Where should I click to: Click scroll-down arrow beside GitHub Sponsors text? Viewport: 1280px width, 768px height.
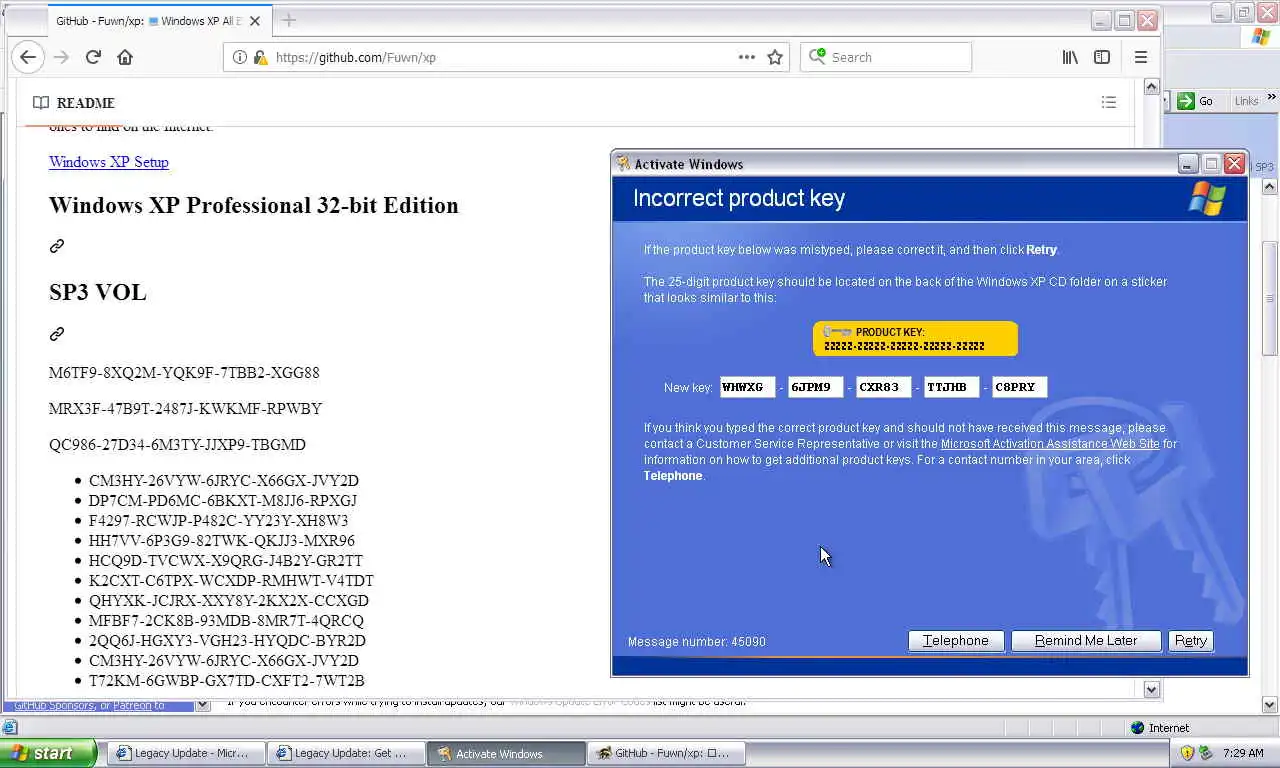(x=203, y=705)
